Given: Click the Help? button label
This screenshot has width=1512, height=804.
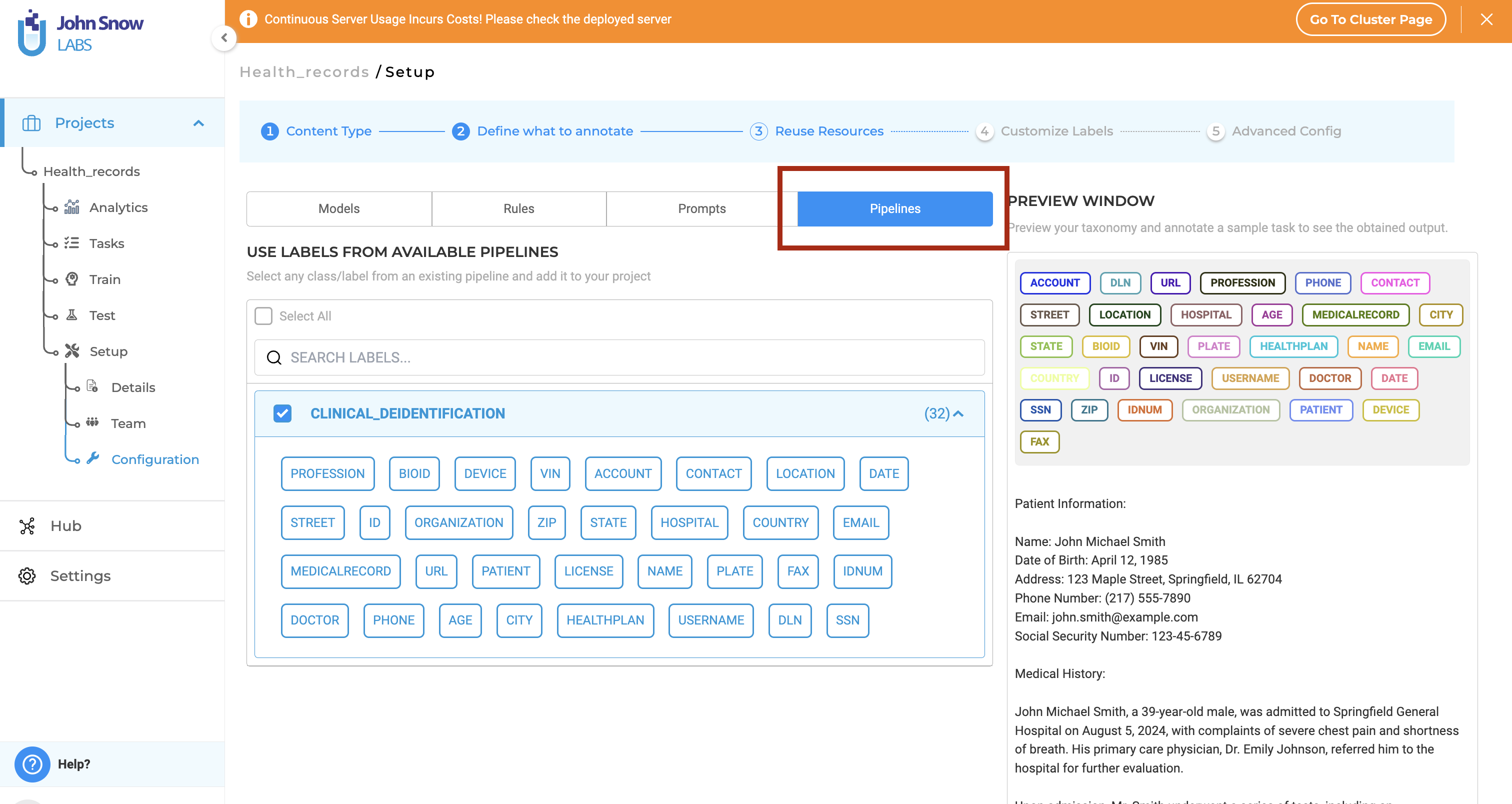Looking at the screenshot, I should [74, 764].
